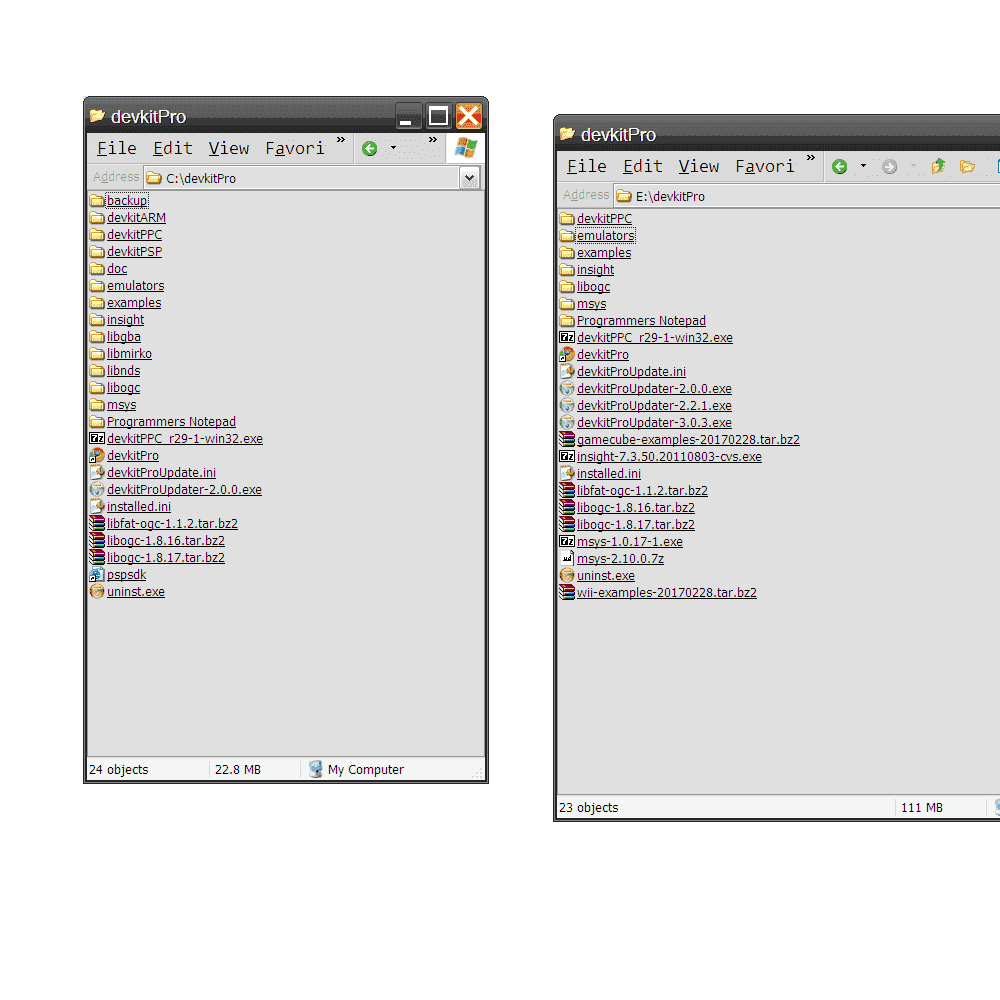
Task: Click Folders icon in E:\devkitPro toolbar
Action: [x=967, y=166]
